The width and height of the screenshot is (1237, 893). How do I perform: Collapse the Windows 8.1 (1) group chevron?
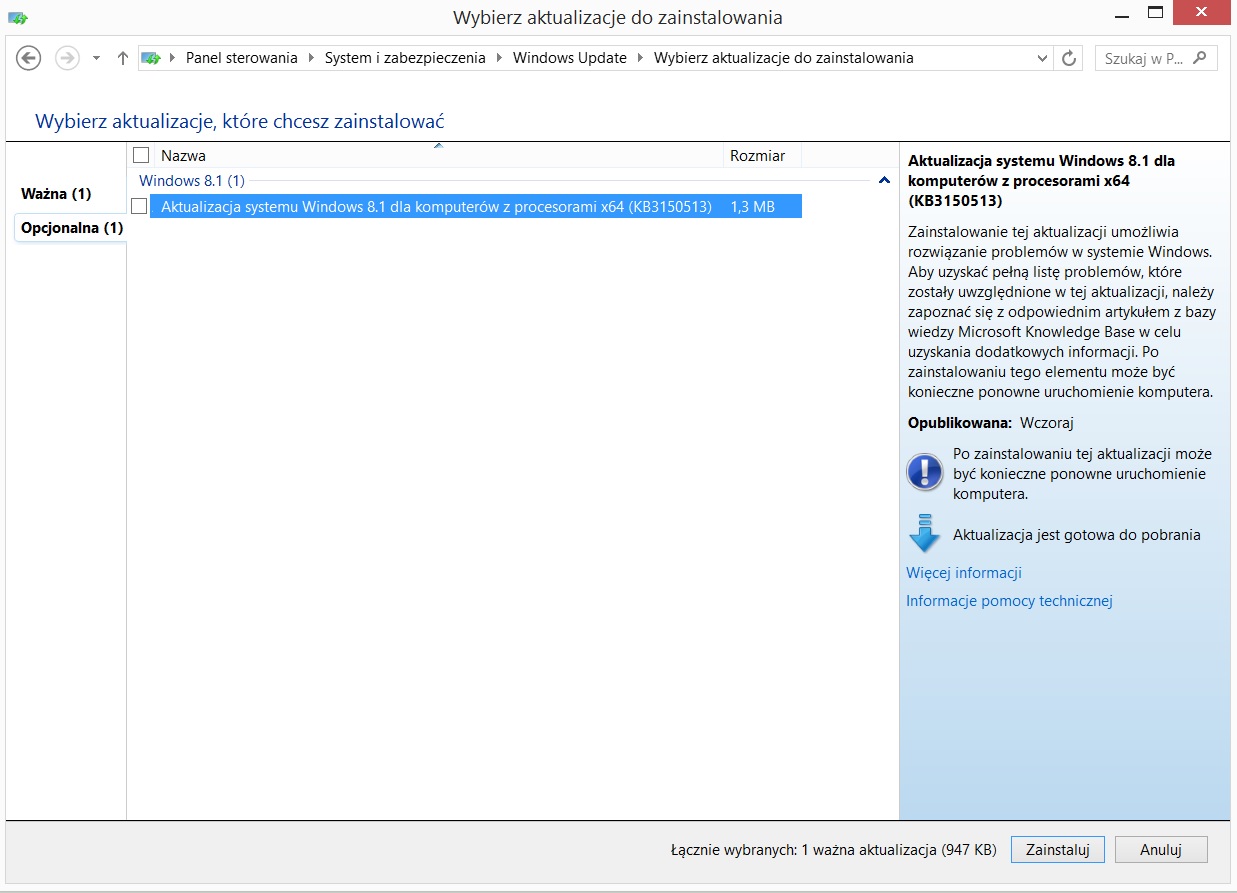click(884, 181)
